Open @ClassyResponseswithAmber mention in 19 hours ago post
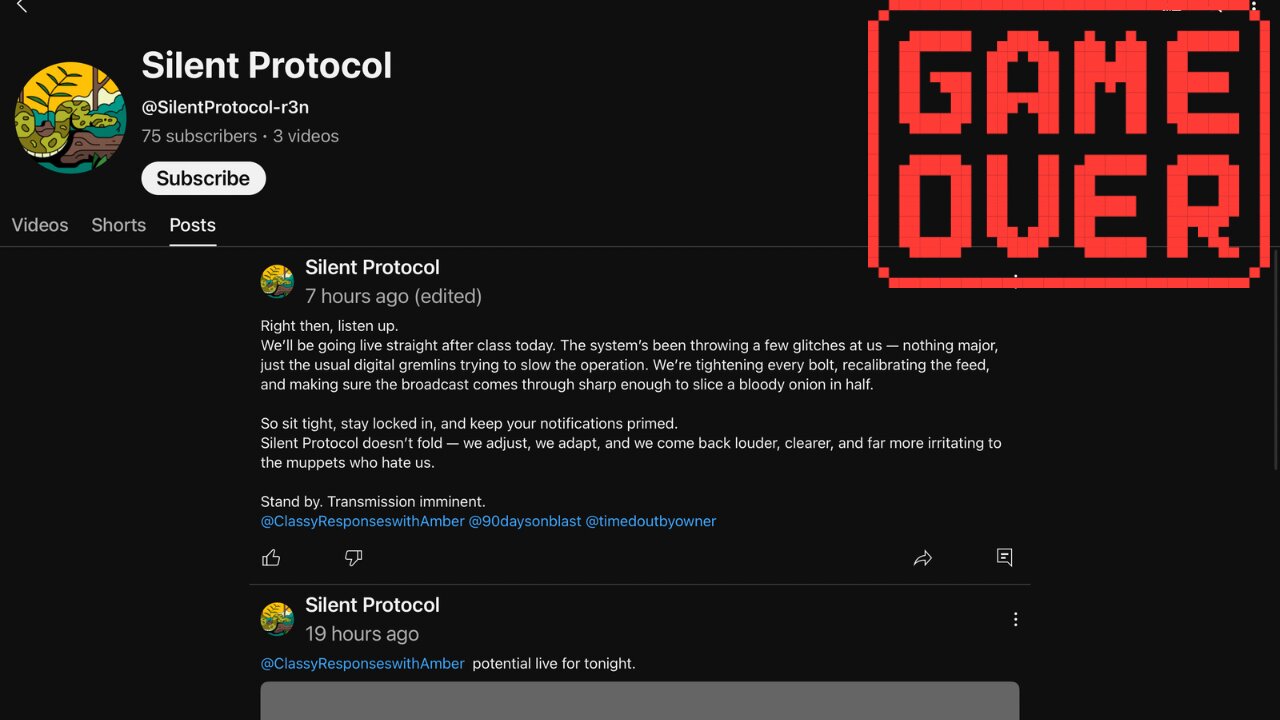 coord(363,663)
